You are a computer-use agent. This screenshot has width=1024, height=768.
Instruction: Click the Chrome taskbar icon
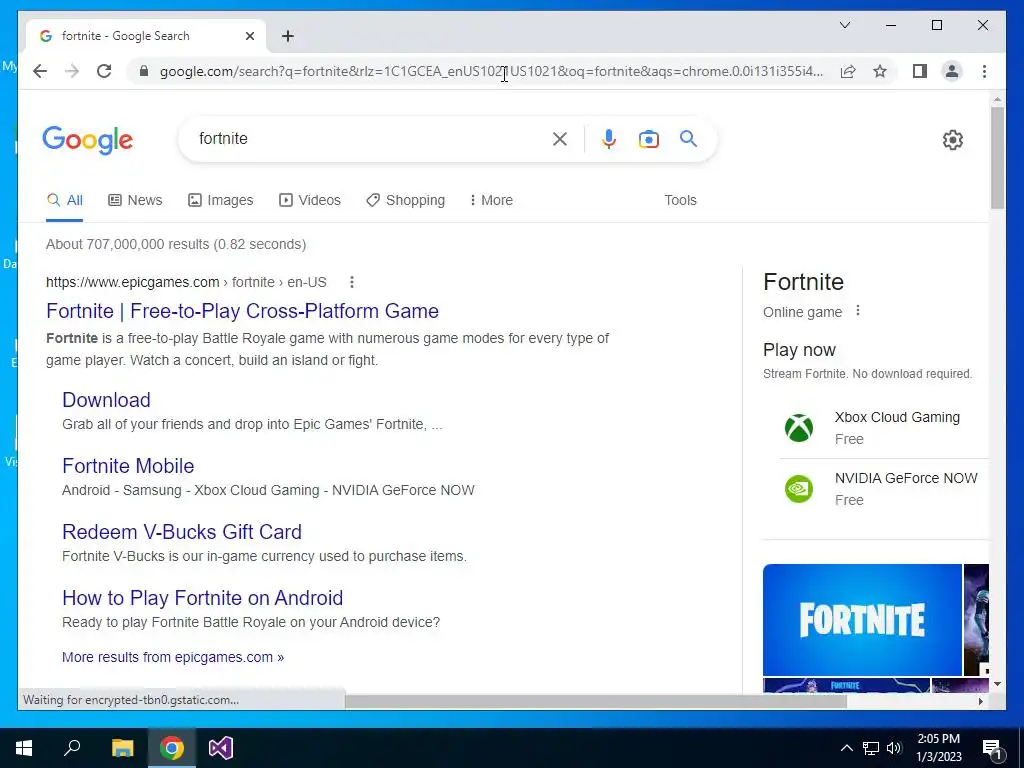click(x=172, y=748)
